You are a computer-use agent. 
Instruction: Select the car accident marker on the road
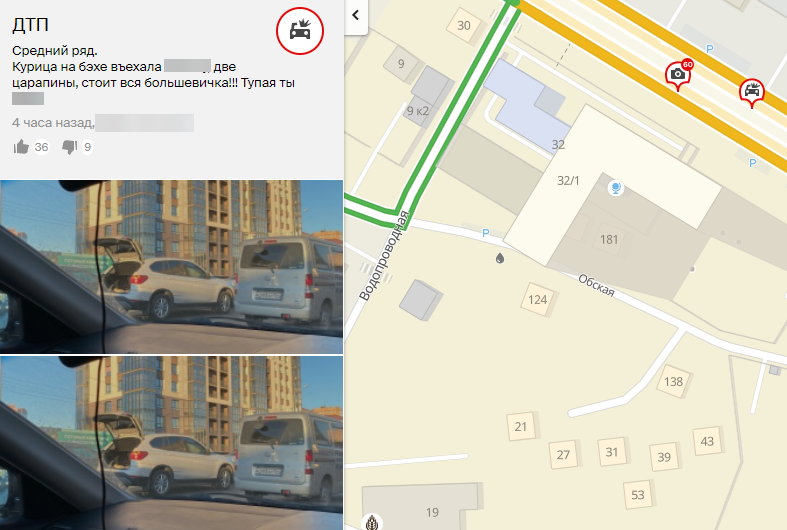click(x=751, y=92)
